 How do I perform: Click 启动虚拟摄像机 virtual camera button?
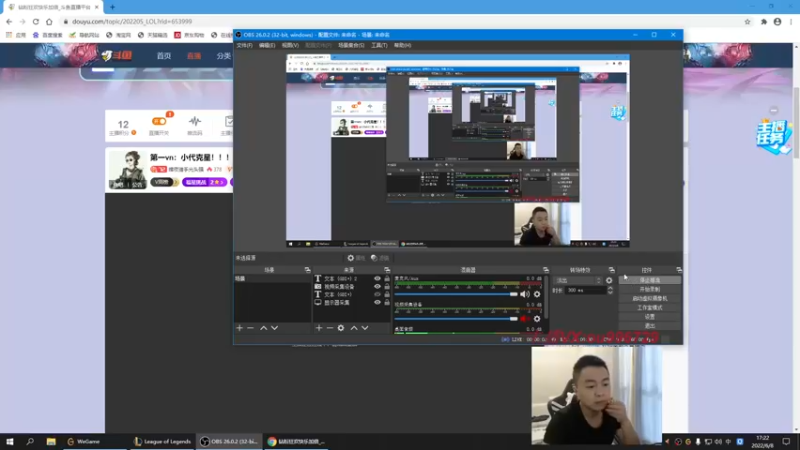click(649, 298)
